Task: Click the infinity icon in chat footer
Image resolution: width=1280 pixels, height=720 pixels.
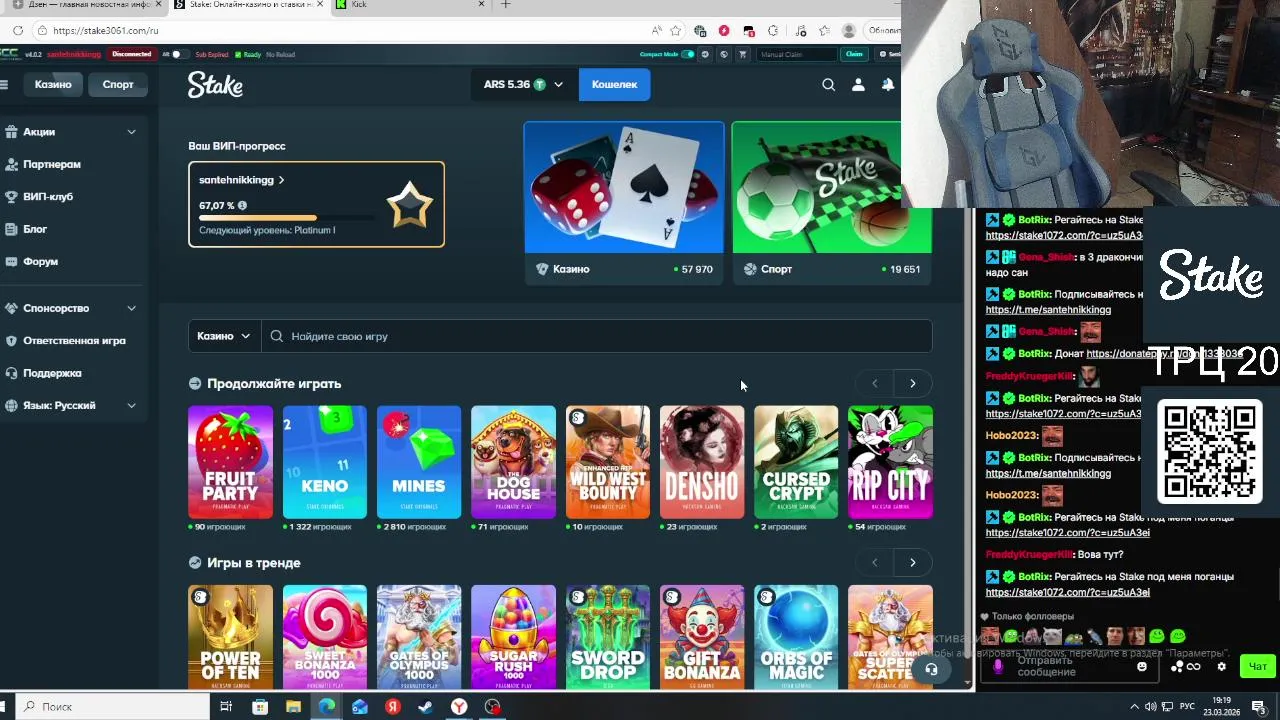Action: [x=1192, y=667]
